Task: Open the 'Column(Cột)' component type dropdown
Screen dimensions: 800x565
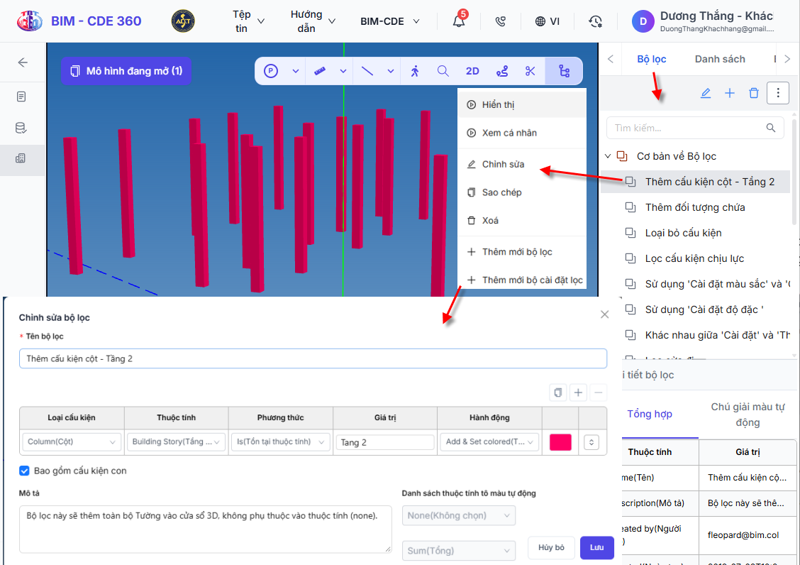Action: click(71, 442)
